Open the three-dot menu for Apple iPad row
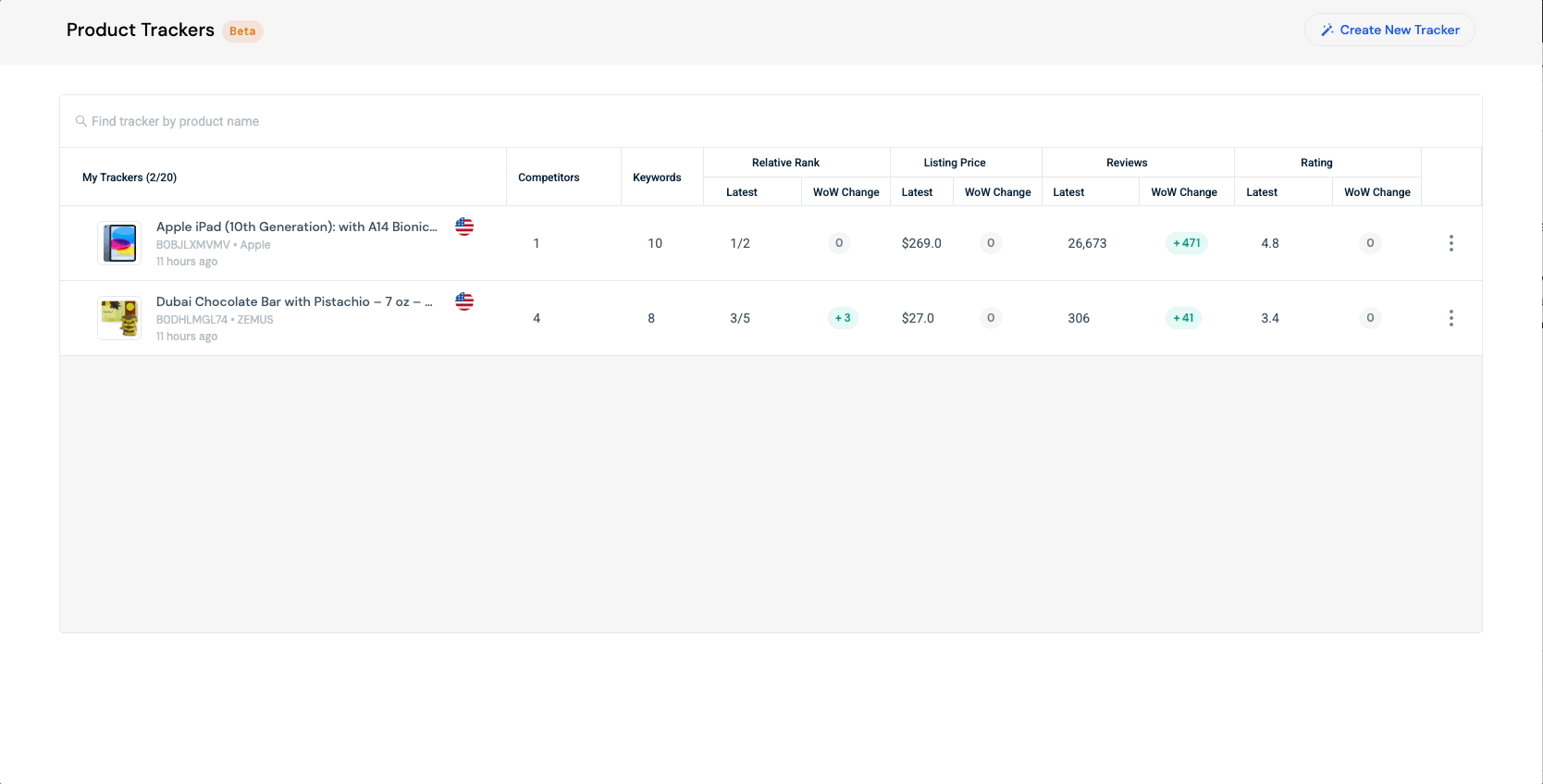The height and width of the screenshot is (784, 1543). 1450,243
